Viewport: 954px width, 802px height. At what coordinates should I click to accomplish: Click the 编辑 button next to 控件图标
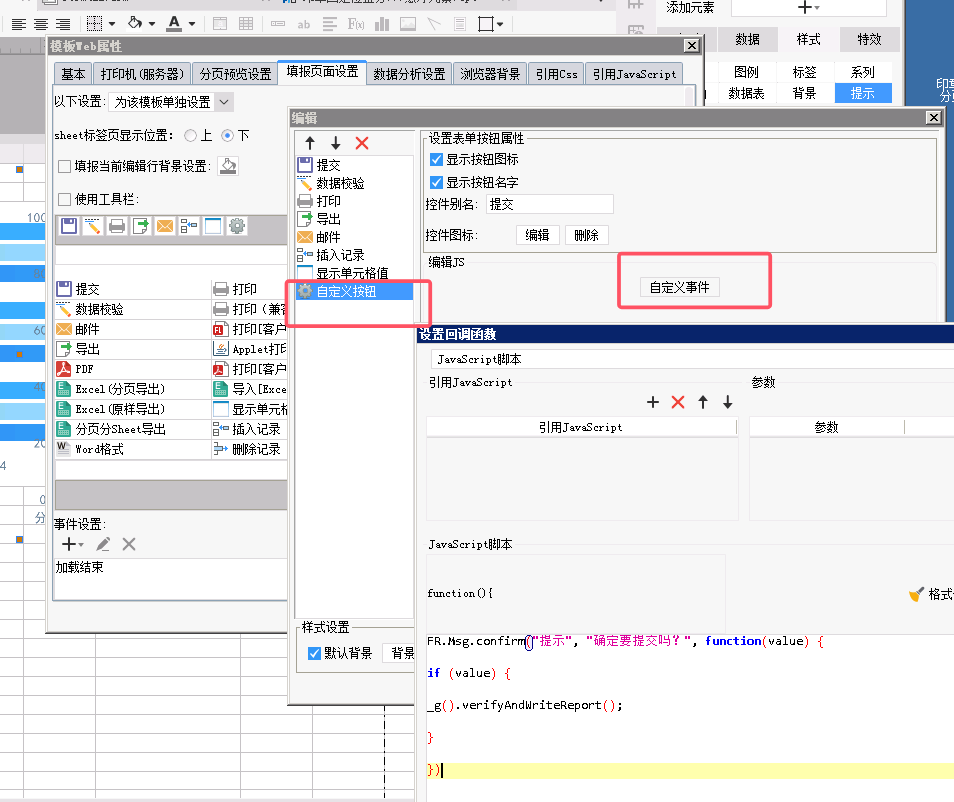tap(537, 235)
